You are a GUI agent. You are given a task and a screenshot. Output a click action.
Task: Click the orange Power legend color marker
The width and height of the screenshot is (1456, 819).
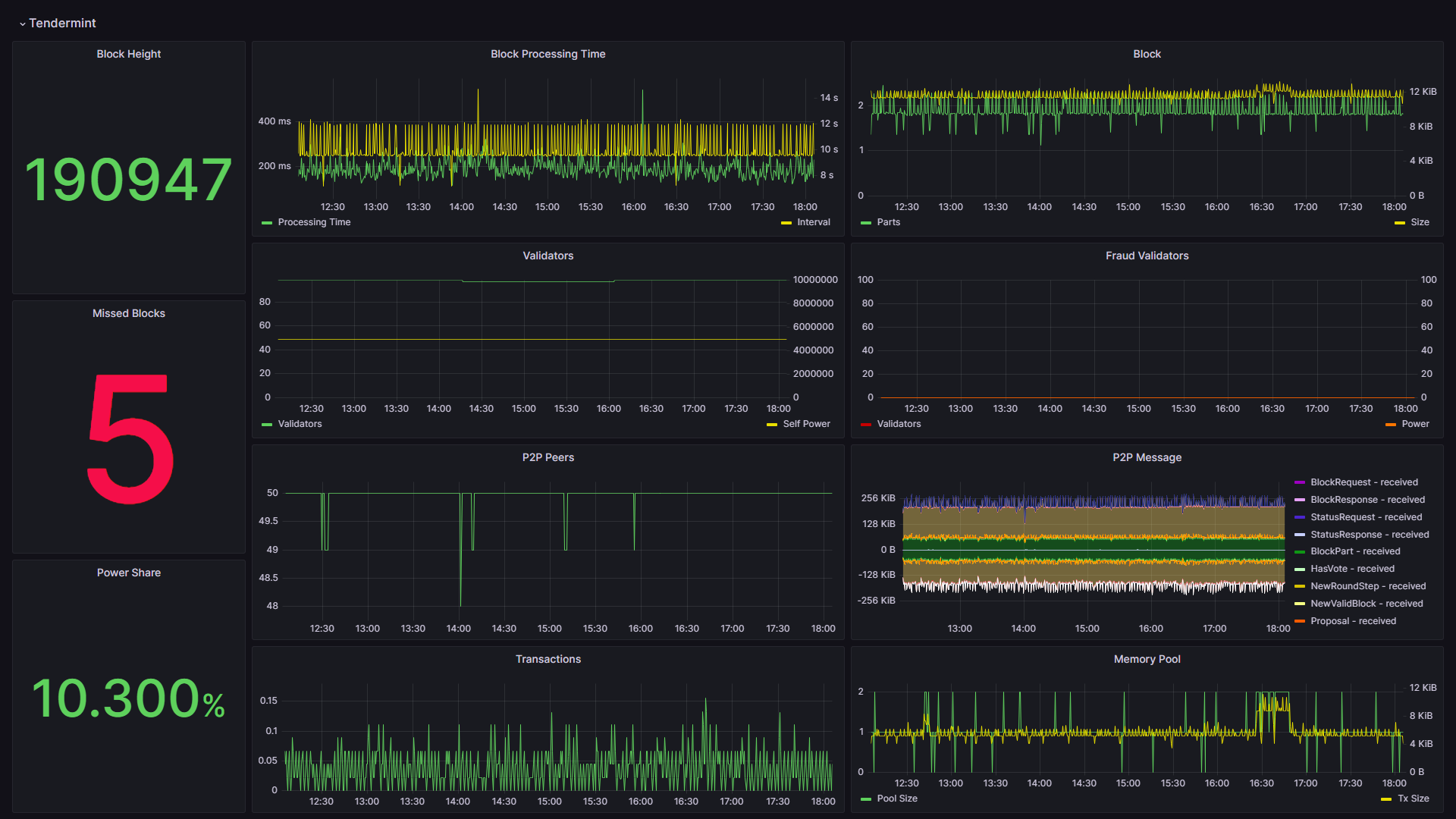click(1390, 425)
